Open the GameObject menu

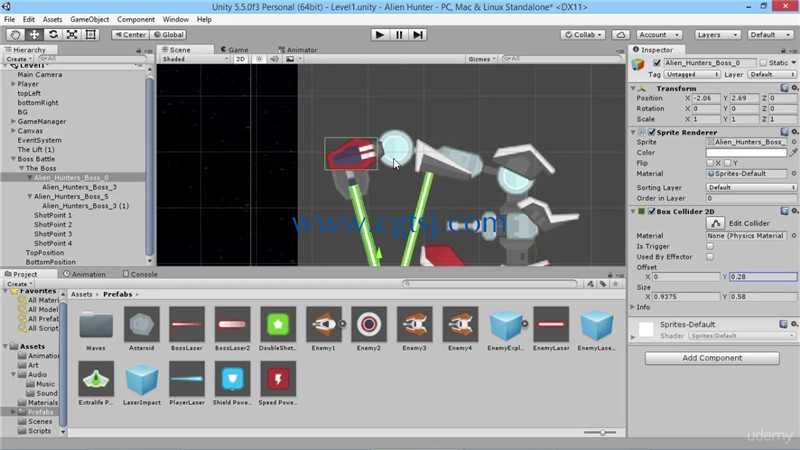[x=90, y=19]
